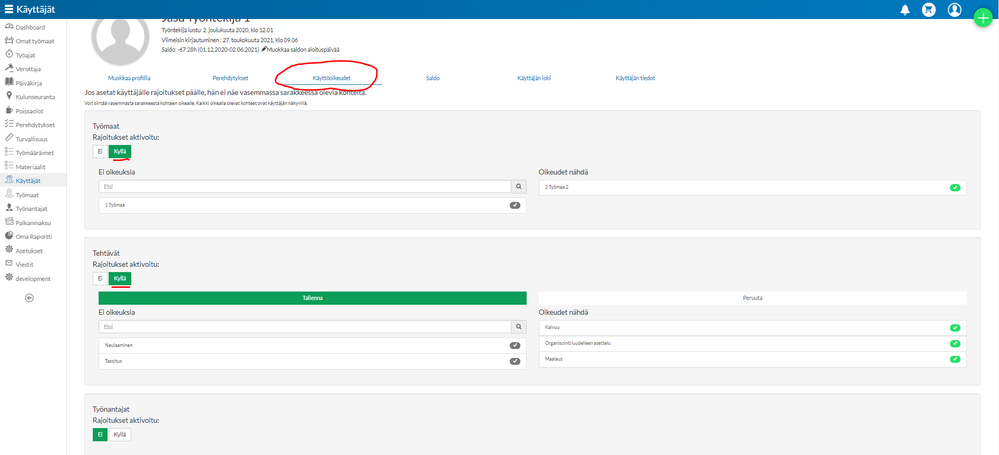Toggle the green check on Maalaus
This screenshot has height=455, width=999.
coord(954,359)
